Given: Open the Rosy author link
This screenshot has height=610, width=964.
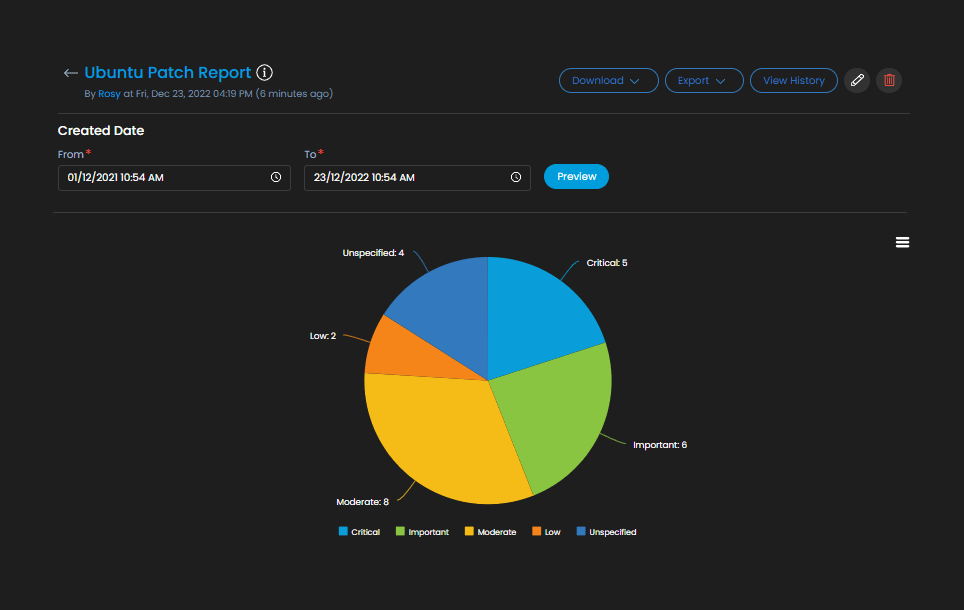Looking at the screenshot, I should [109, 93].
